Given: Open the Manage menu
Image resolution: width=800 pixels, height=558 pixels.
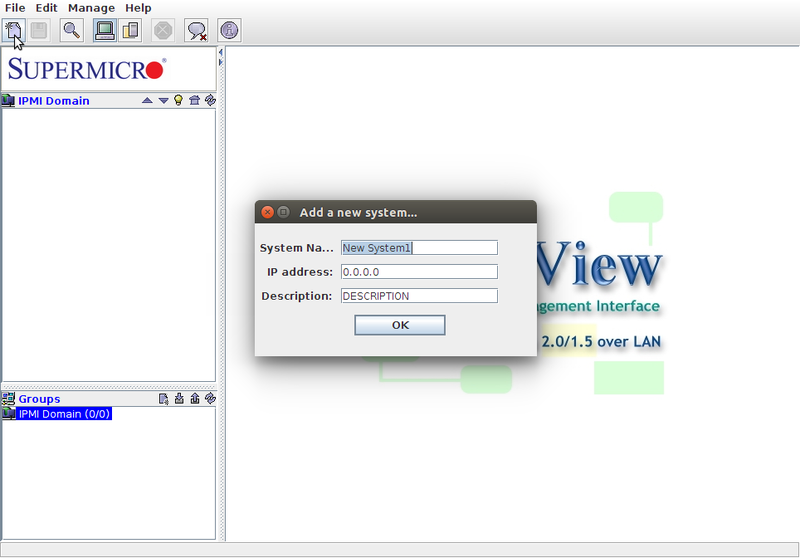Looking at the screenshot, I should (91, 8).
